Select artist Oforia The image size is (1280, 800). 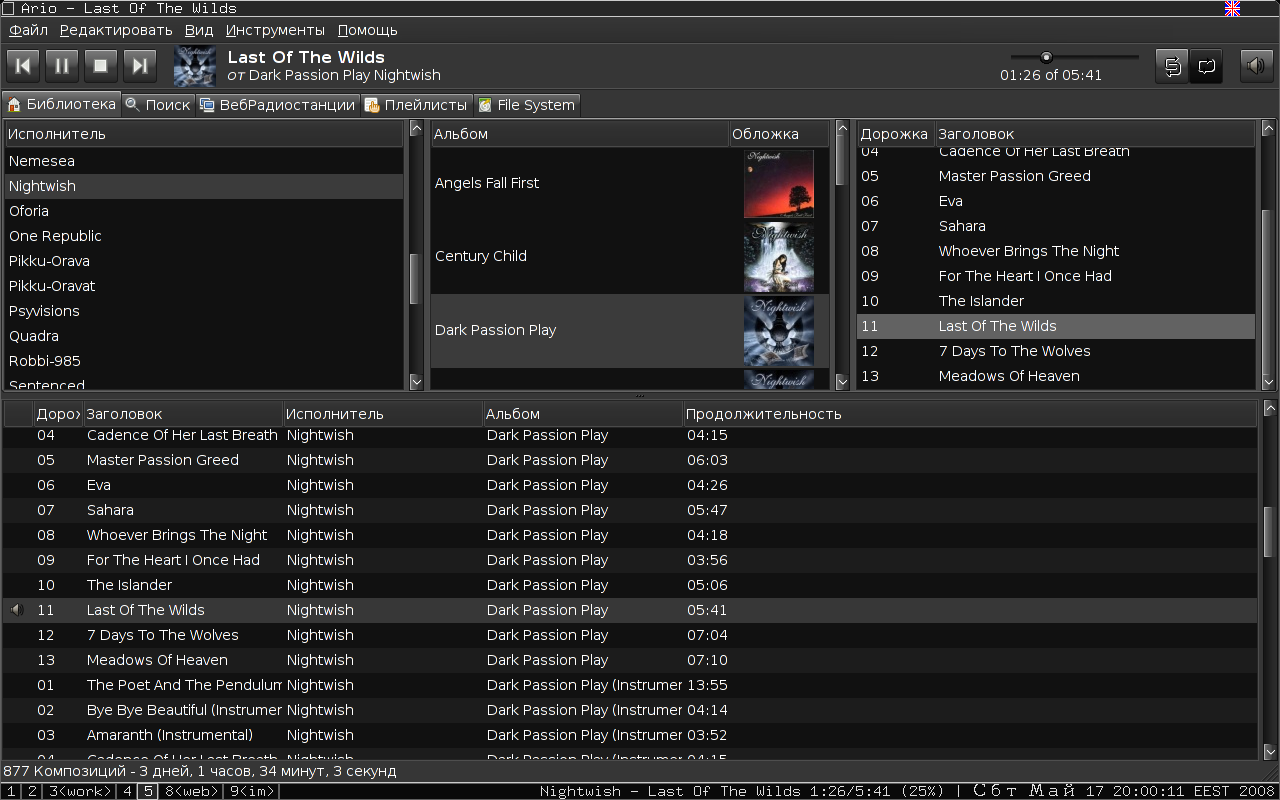click(204, 211)
